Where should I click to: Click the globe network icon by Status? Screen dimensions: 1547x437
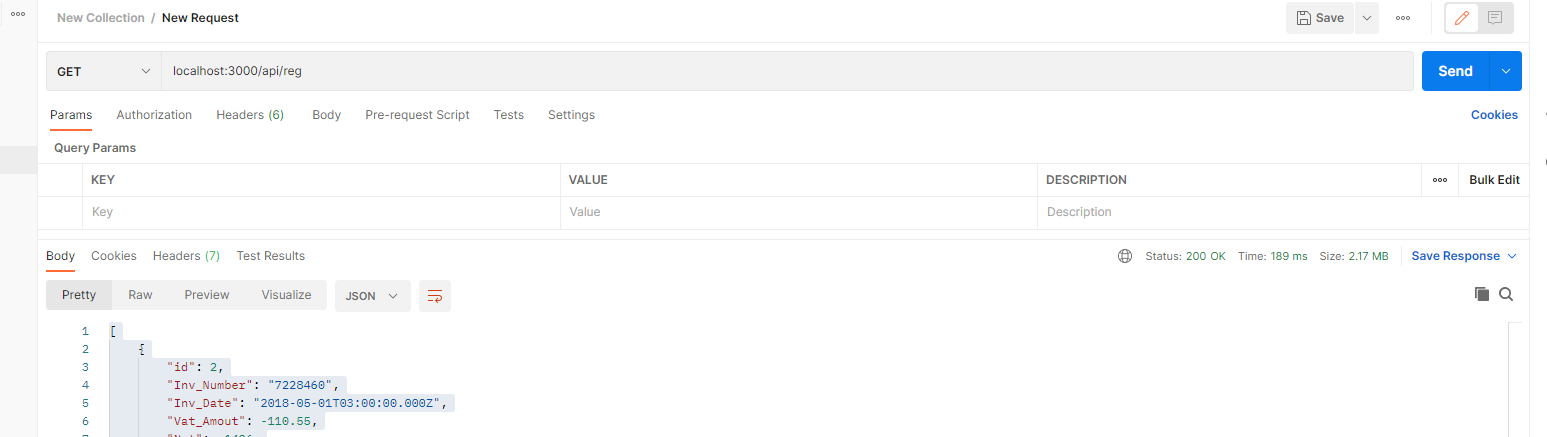[1125, 256]
